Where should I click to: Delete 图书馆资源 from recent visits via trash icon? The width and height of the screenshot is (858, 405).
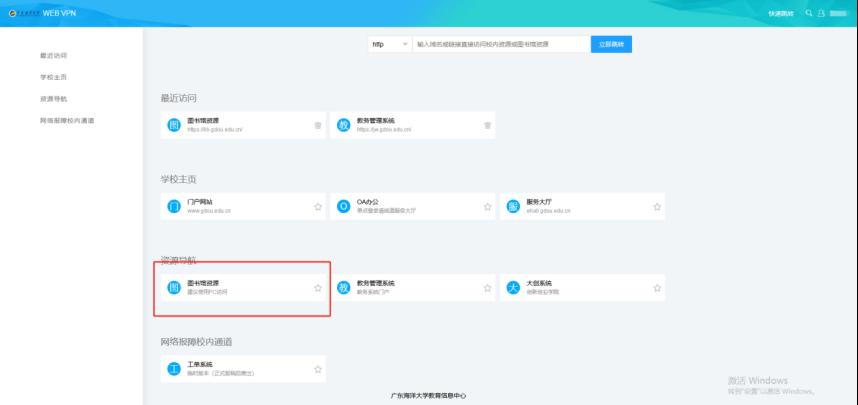click(318, 125)
